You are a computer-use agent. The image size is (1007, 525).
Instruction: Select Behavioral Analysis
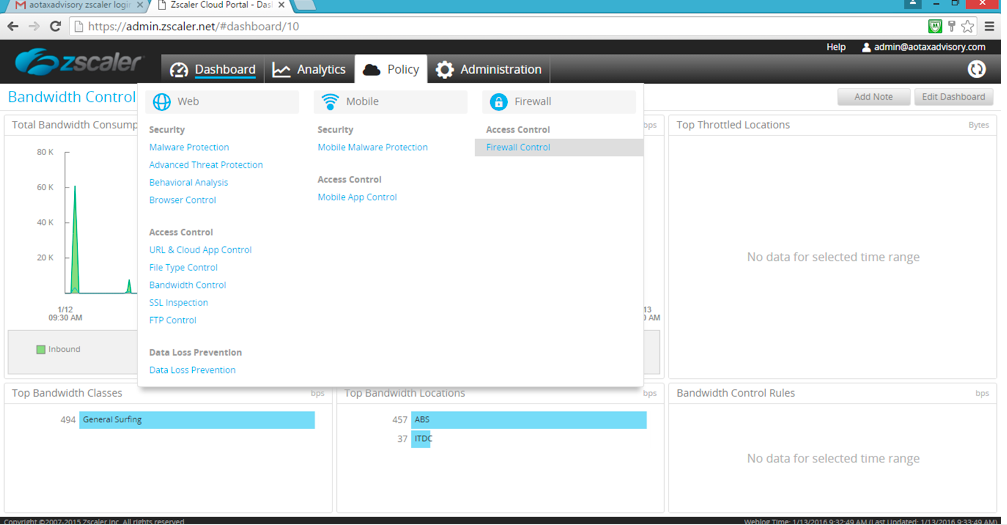[x=188, y=182]
